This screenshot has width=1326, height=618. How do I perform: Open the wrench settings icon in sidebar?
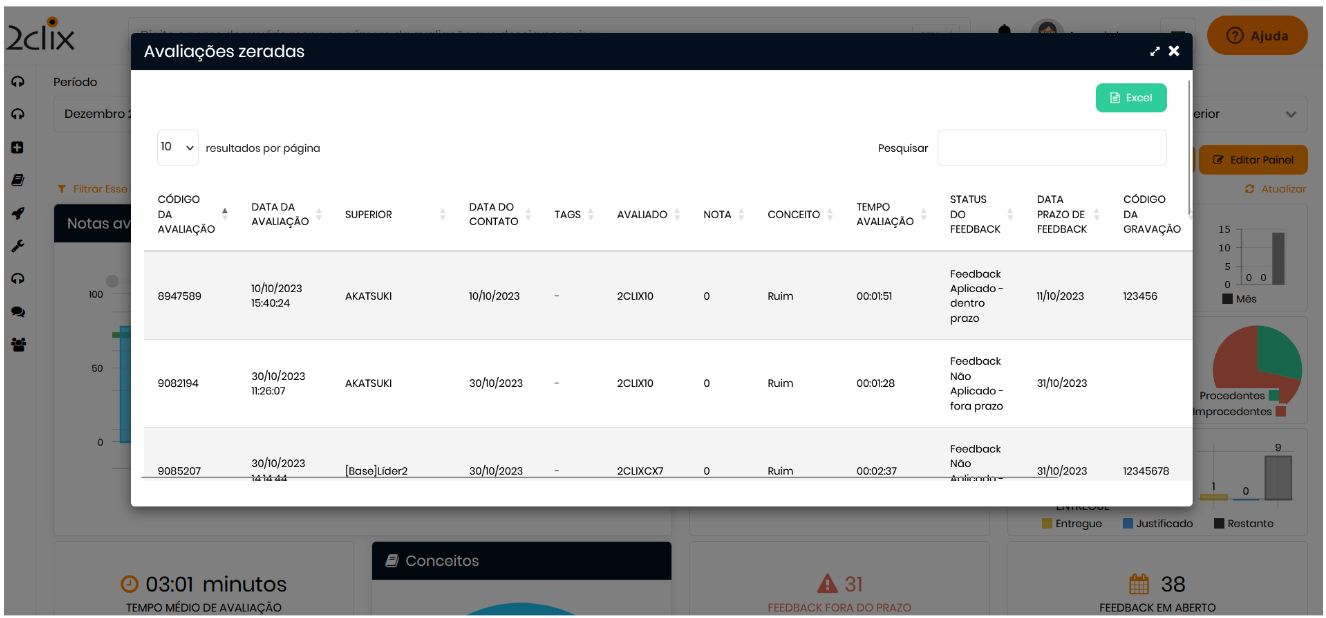17,246
